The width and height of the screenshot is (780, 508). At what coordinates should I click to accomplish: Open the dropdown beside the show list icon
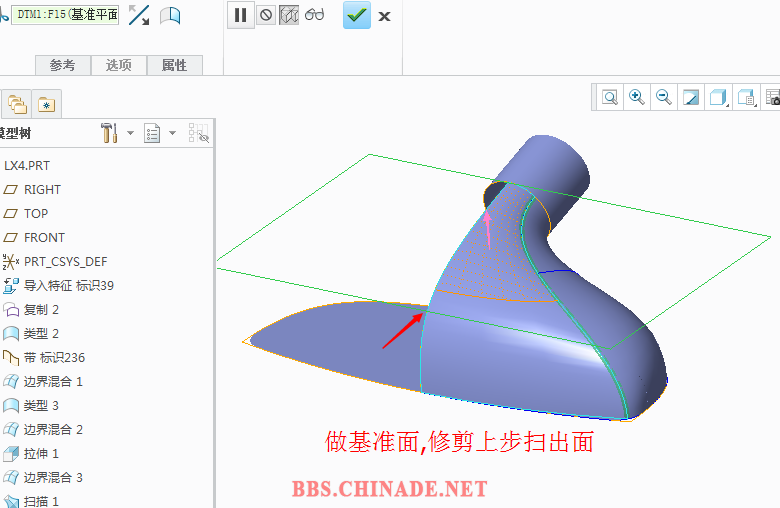pyautogui.click(x=173, y=133)
